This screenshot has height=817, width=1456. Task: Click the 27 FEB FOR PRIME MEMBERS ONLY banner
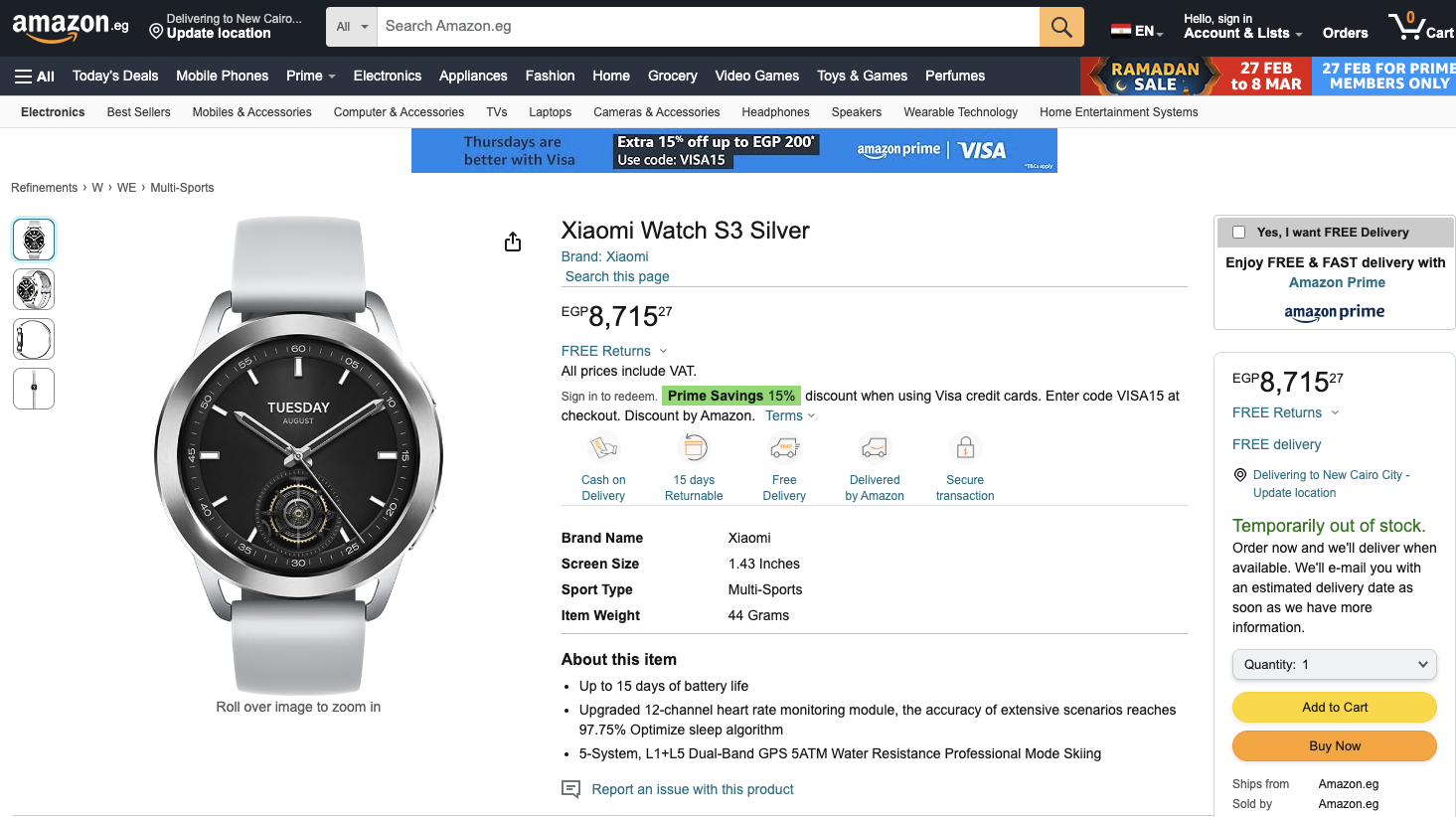(x=1383, y=76)
